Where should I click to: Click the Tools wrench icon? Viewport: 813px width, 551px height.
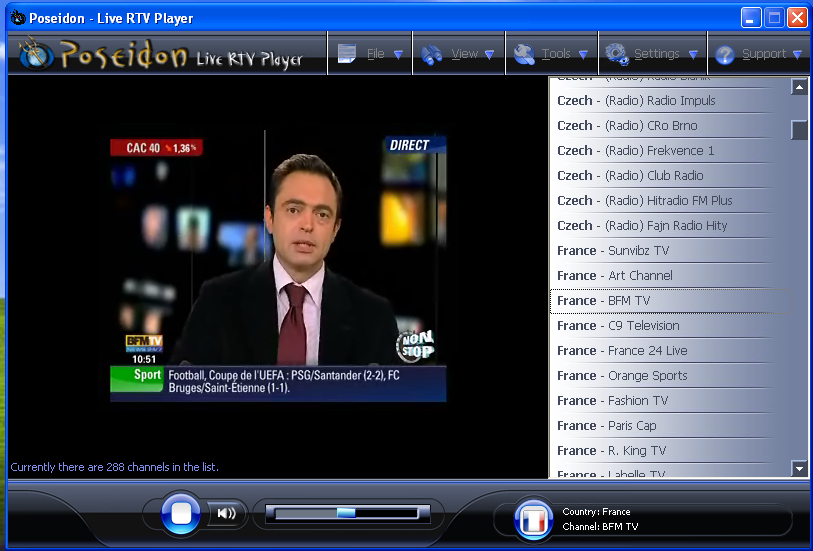[524, 54]
